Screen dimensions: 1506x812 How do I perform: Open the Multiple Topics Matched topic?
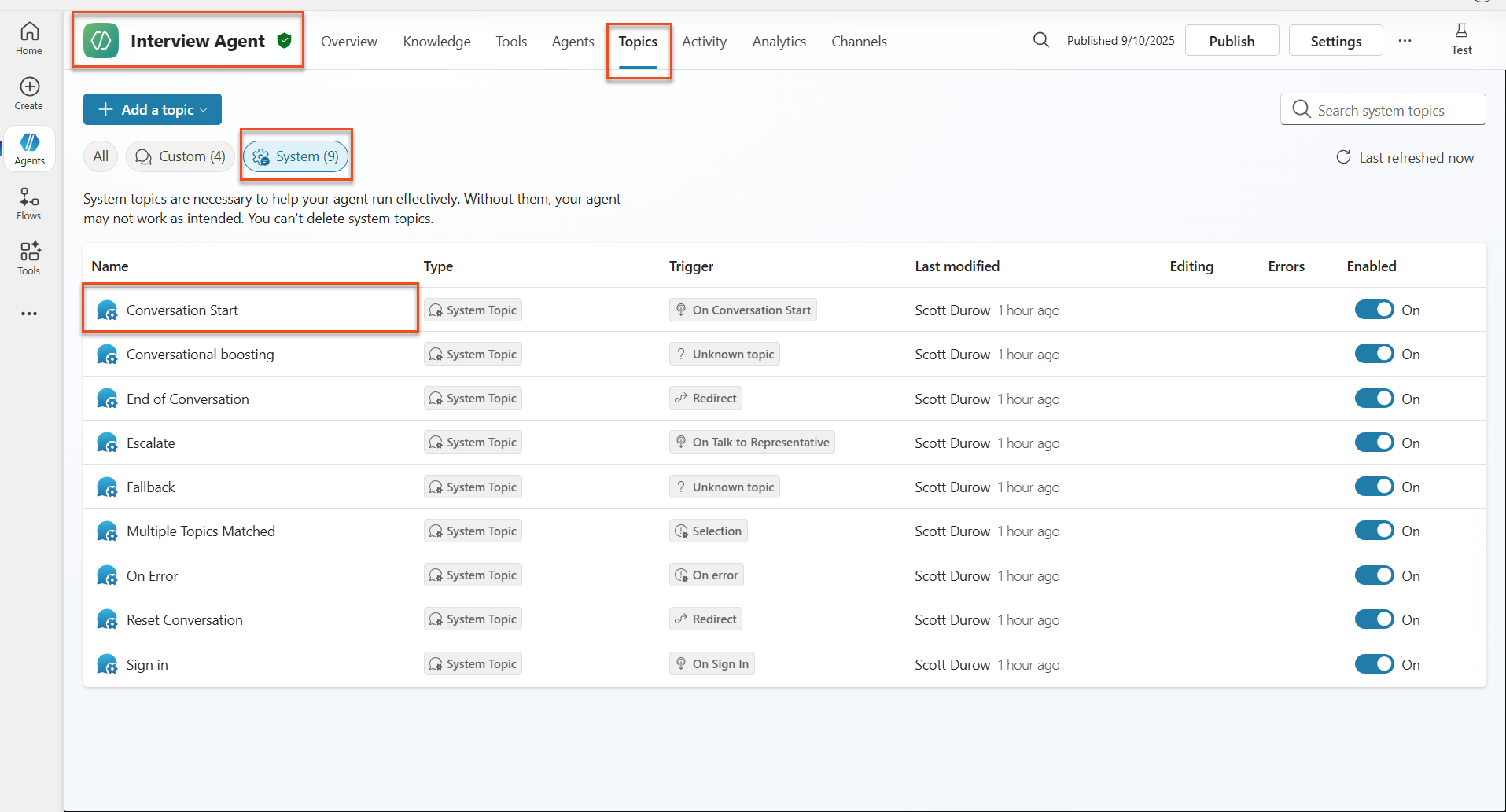(x=201, y=531)
